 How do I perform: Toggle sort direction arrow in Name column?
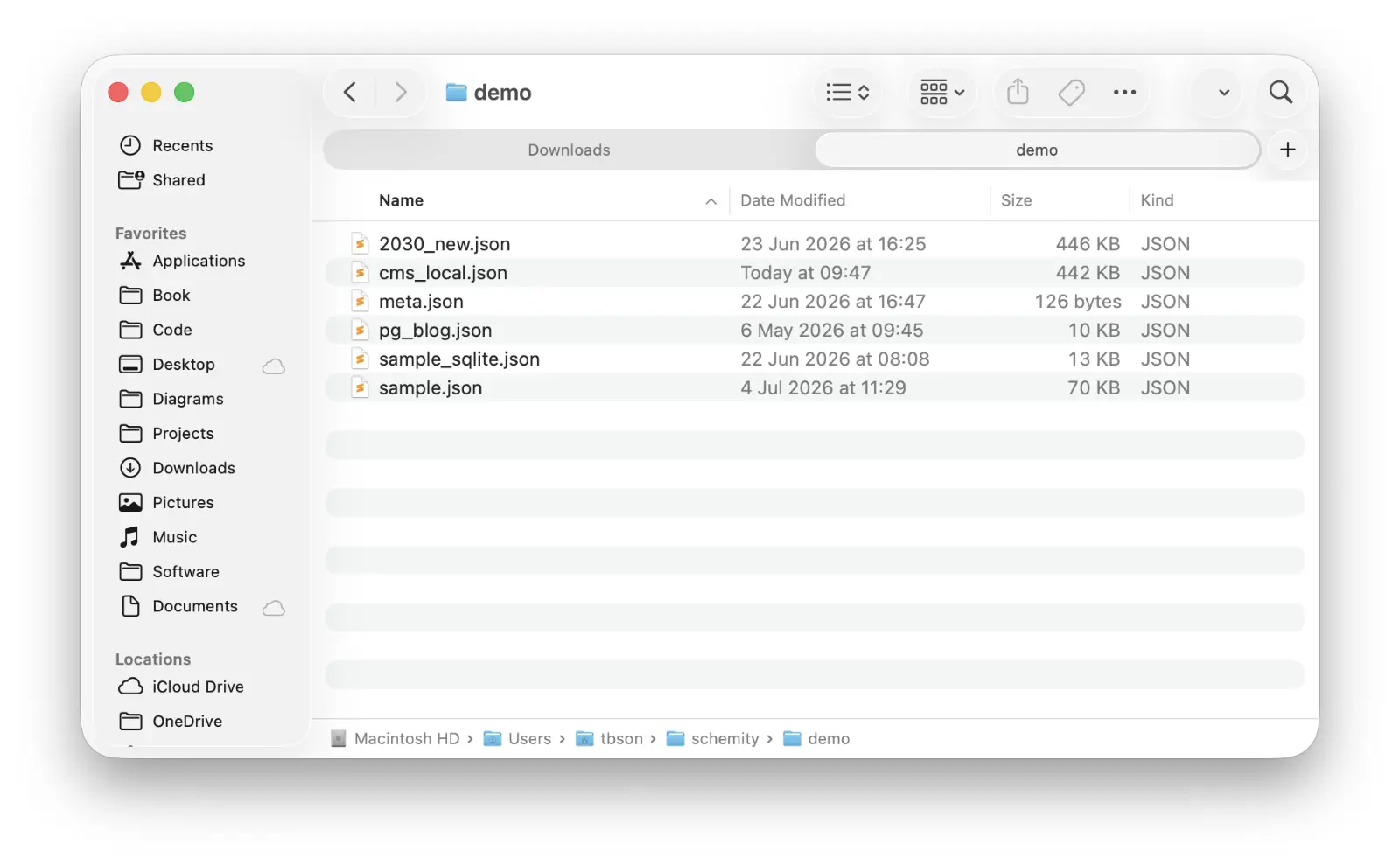pyautogui.click(x=710, y=201)
